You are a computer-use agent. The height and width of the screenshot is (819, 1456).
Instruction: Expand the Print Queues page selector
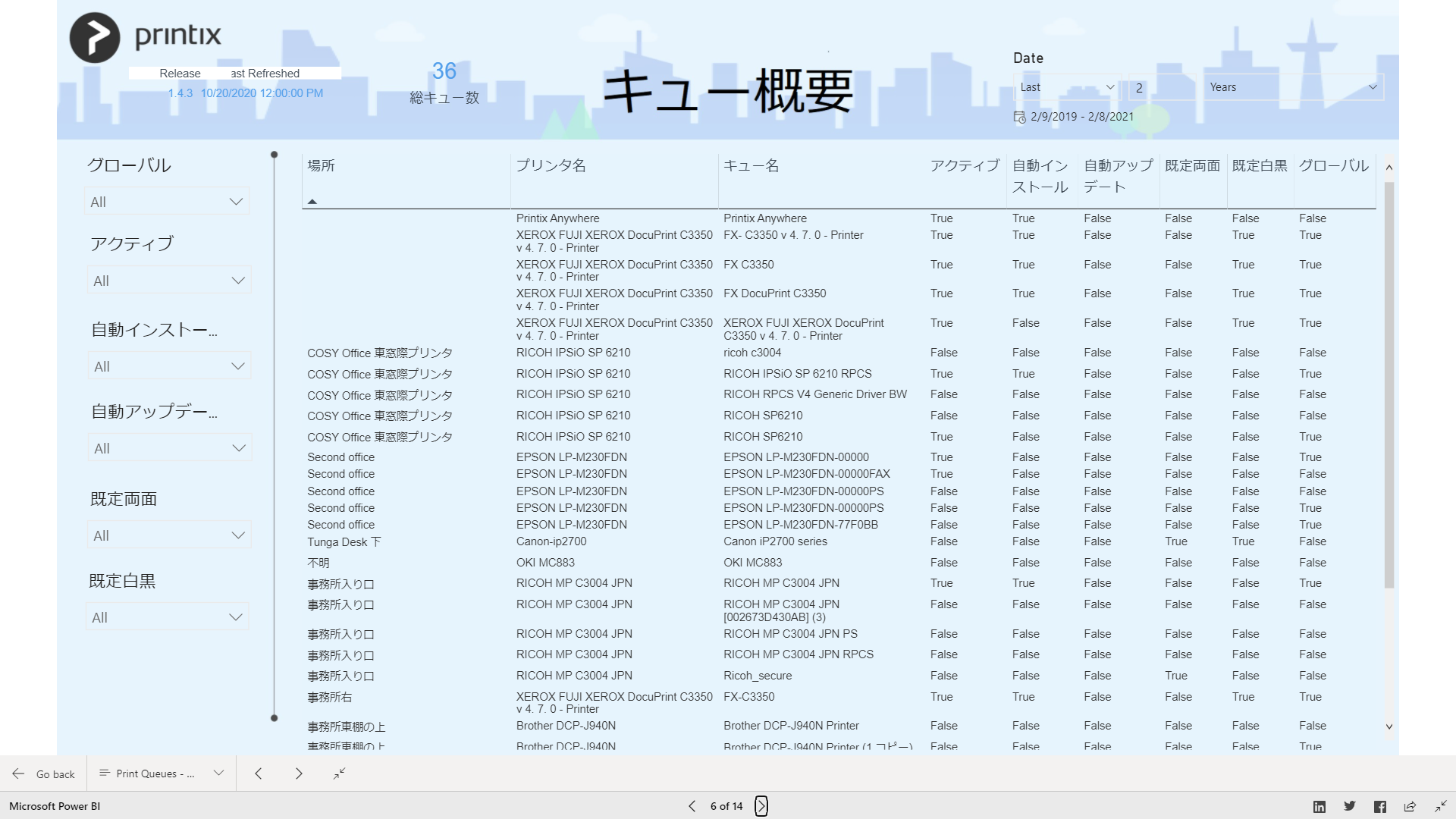click(x=218, y=773)
